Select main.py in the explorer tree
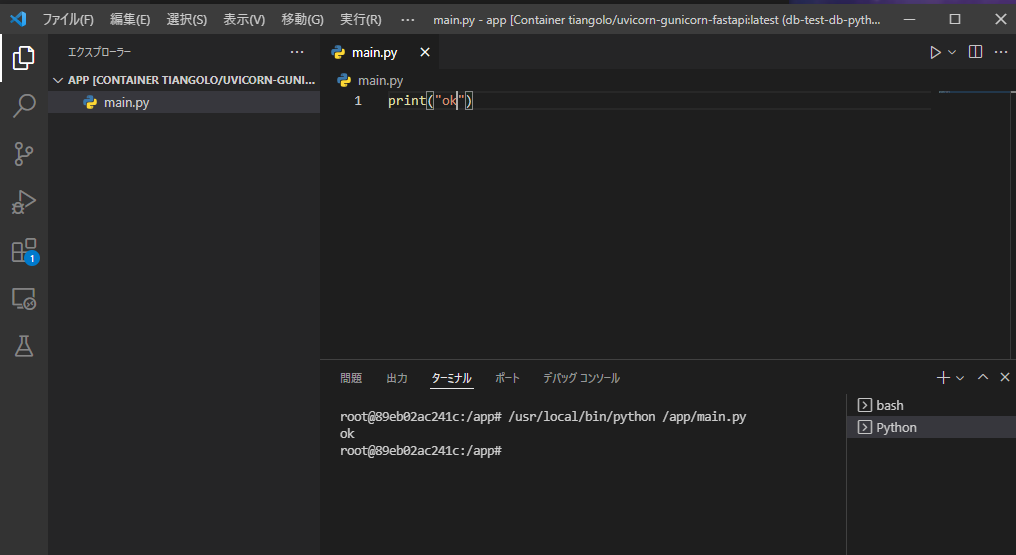 click(126, 102)
